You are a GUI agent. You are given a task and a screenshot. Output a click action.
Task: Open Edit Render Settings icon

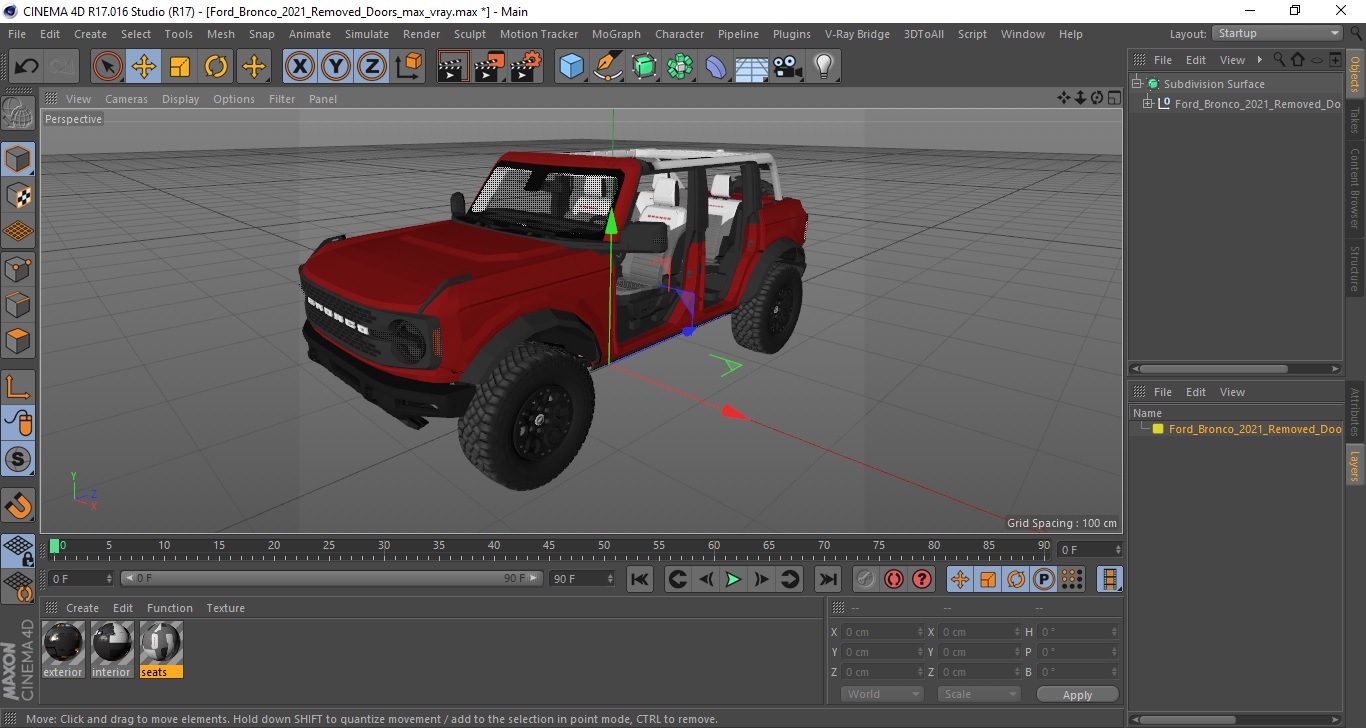point(526,67)
